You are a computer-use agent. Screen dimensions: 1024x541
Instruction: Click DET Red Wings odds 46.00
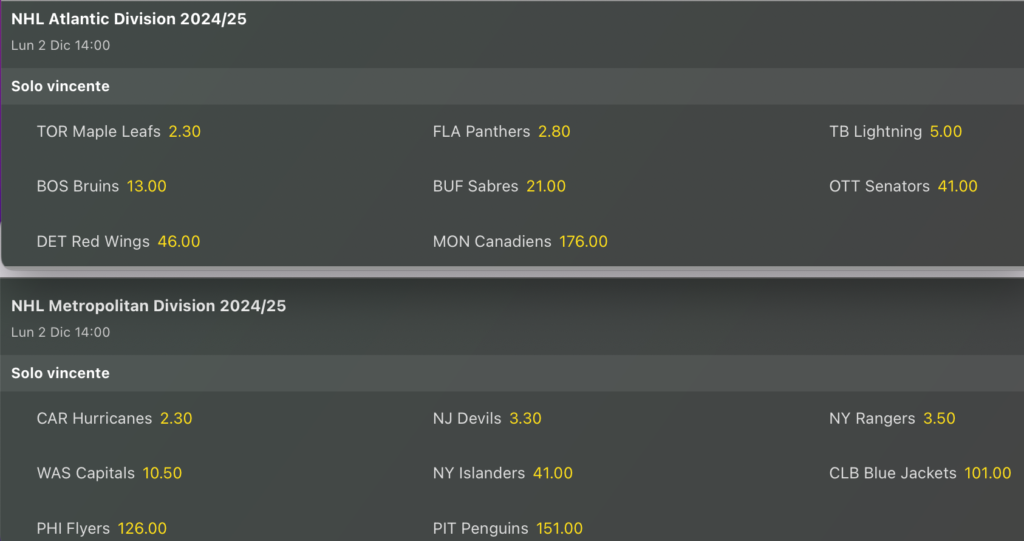coord(178,242)
